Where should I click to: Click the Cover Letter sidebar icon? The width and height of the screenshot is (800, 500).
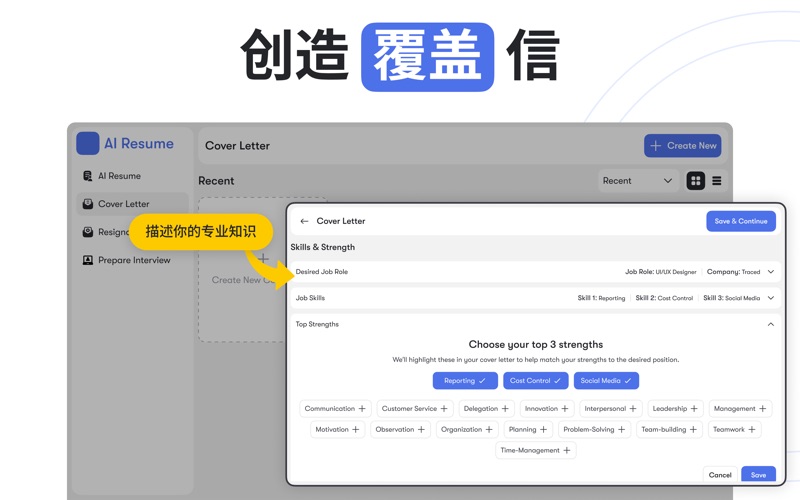tap(88, 204)
